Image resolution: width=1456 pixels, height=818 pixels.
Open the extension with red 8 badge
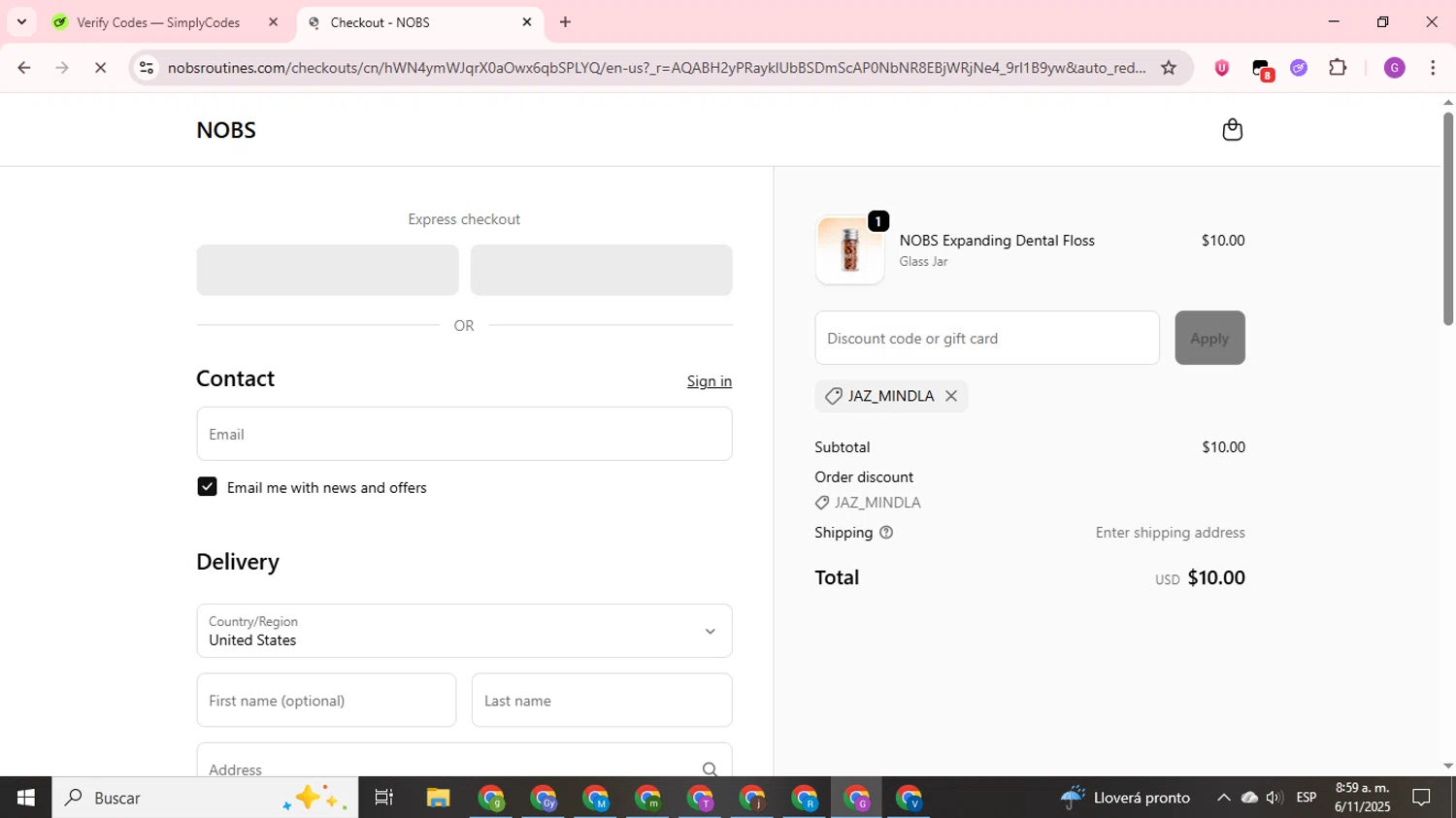coord(1261,69)
